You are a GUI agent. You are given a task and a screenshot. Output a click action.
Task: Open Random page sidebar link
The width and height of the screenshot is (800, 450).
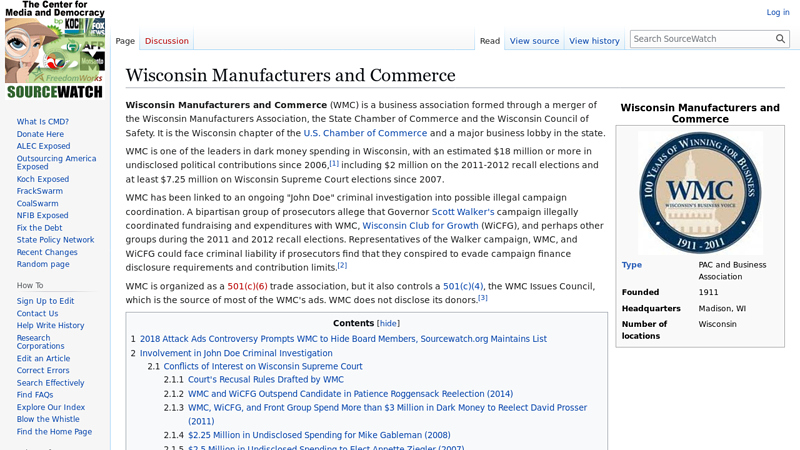click(43, 264)
